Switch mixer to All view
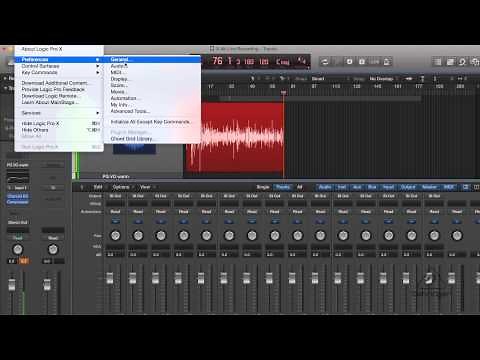This screenshot has height=360, width=480. point(299,187)
